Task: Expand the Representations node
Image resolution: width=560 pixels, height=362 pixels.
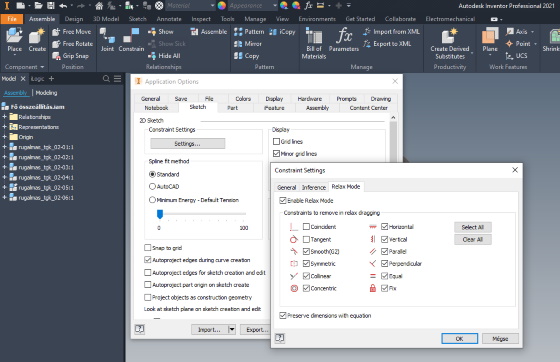Action: pos(4,127)
